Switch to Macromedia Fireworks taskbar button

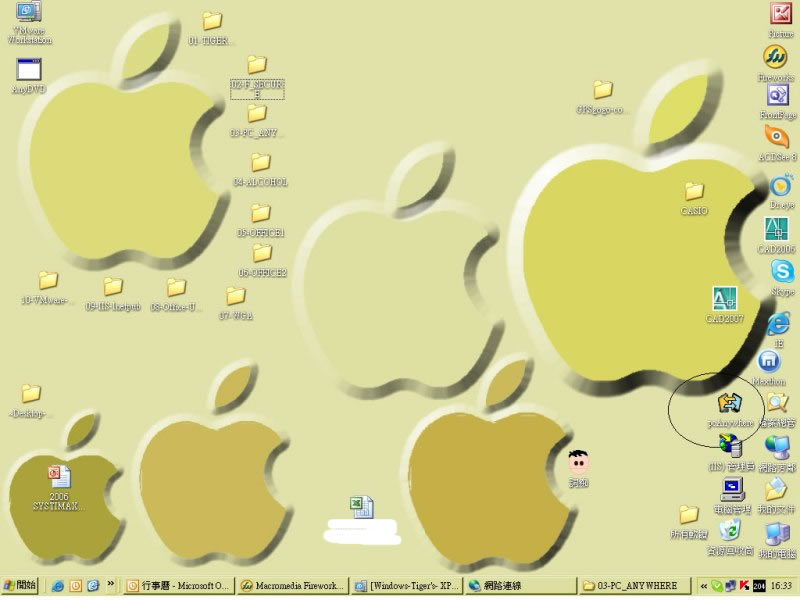click(x=292, y=585)
